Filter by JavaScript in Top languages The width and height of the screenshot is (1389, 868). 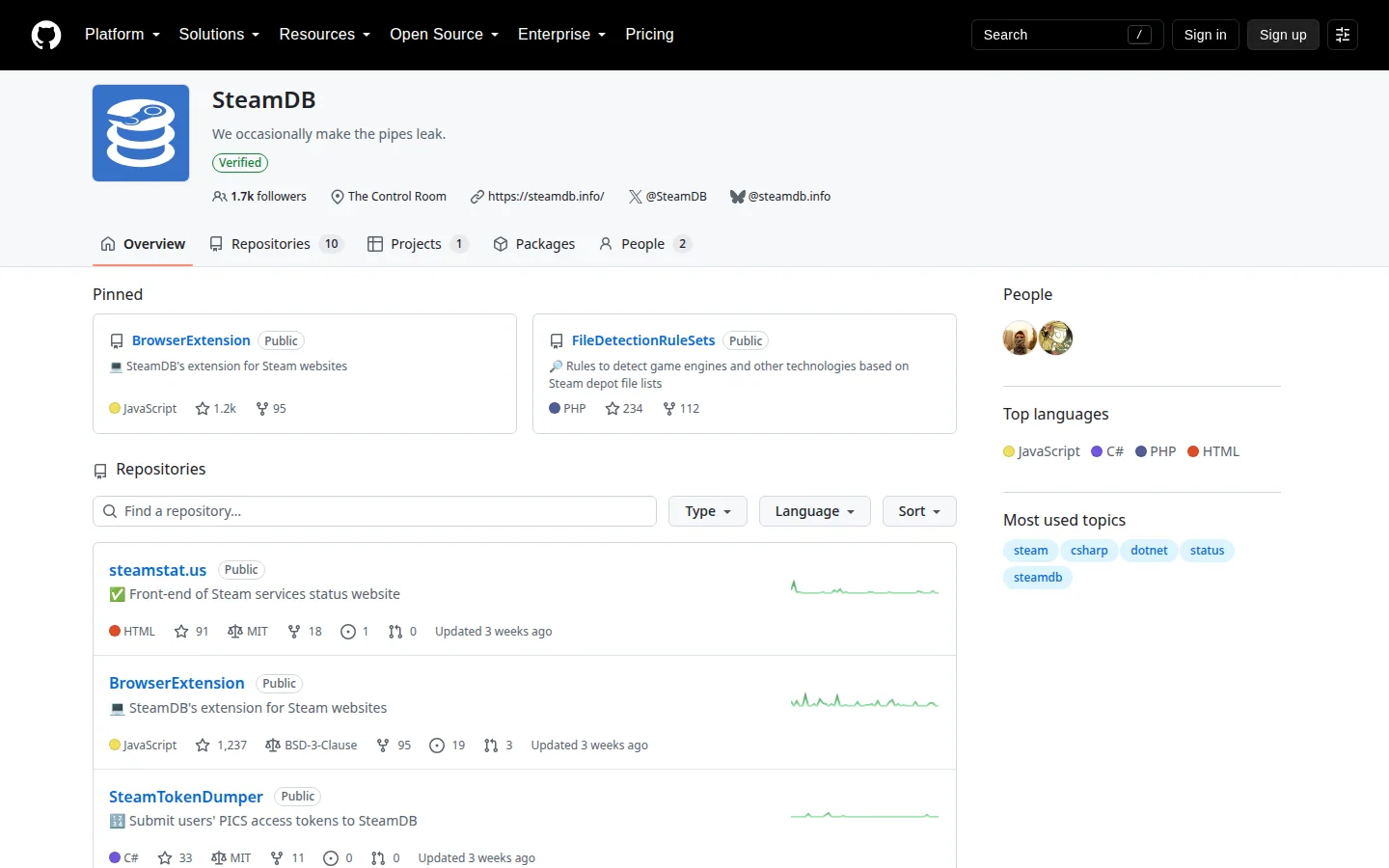coord(1042,451)
